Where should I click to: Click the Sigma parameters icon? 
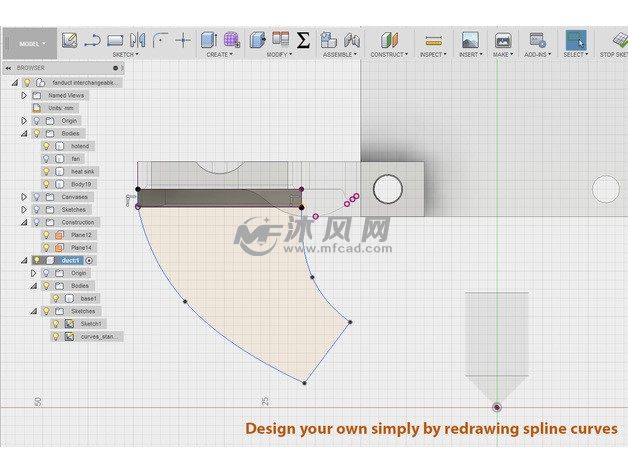pos(303,40)
